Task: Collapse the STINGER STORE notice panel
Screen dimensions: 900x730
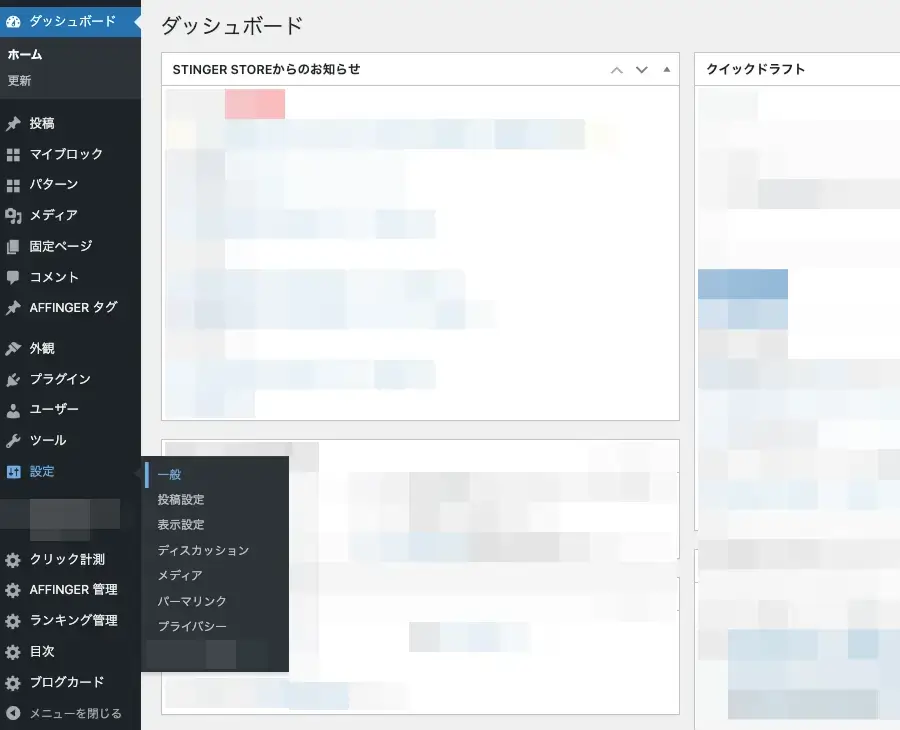Action: point(665,69)
